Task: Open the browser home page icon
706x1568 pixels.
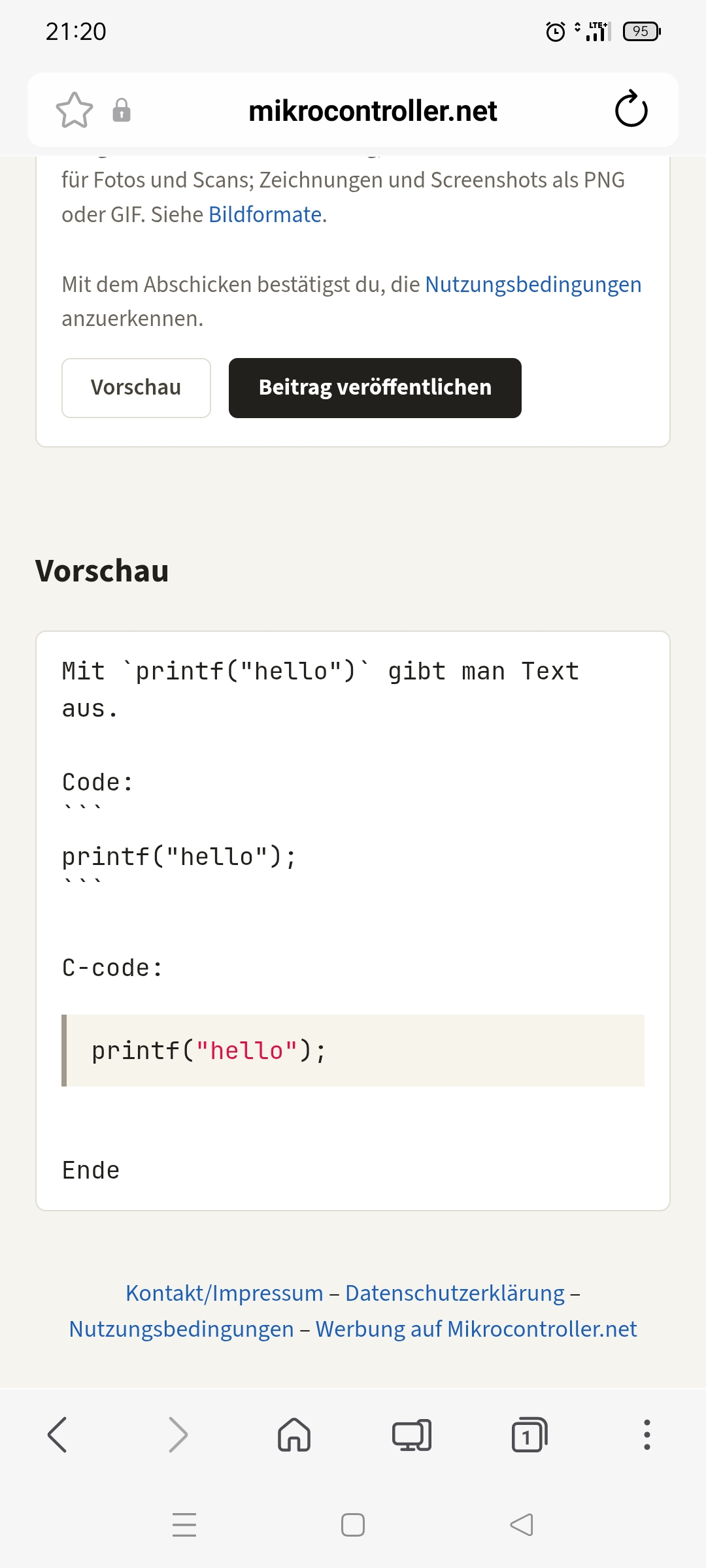Action: click(x=294, y=1435)
